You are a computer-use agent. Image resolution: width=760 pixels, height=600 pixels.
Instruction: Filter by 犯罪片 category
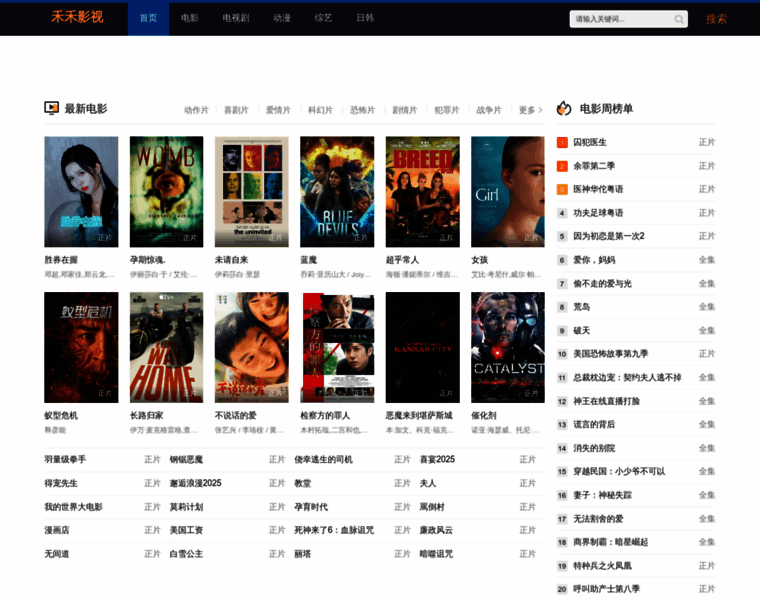(447, 110)
